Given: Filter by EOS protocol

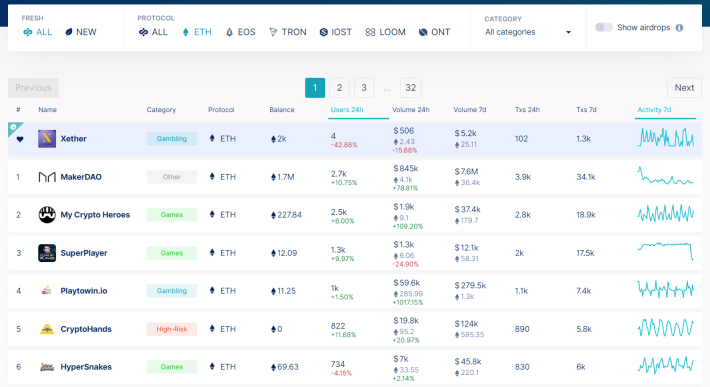Looking at the screenshot, I should (x=240, y=32).
